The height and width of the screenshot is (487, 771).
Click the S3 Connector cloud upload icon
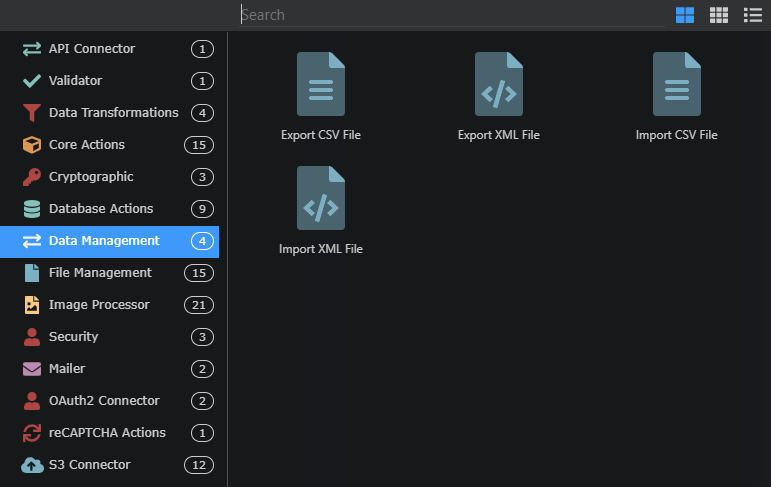click(x=32, y=465)
